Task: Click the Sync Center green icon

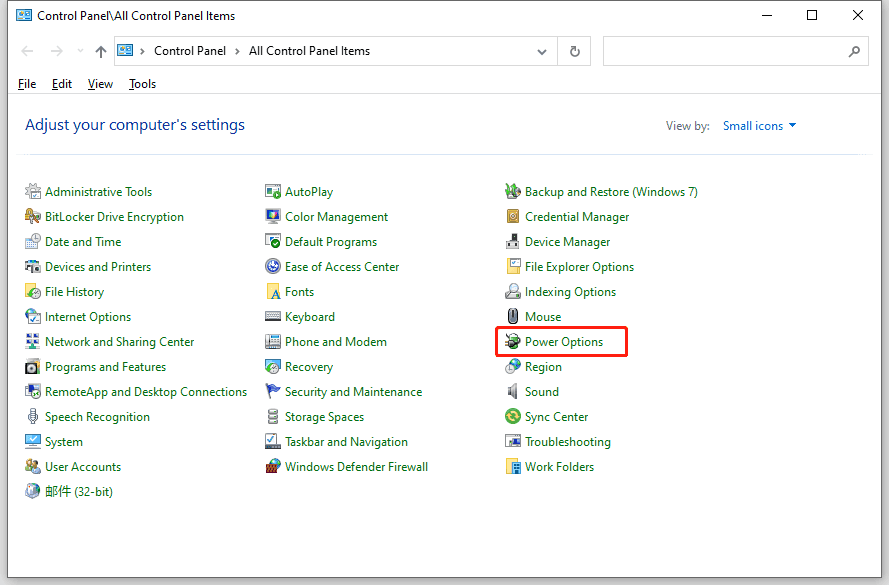Action: (x=513, y=417)
